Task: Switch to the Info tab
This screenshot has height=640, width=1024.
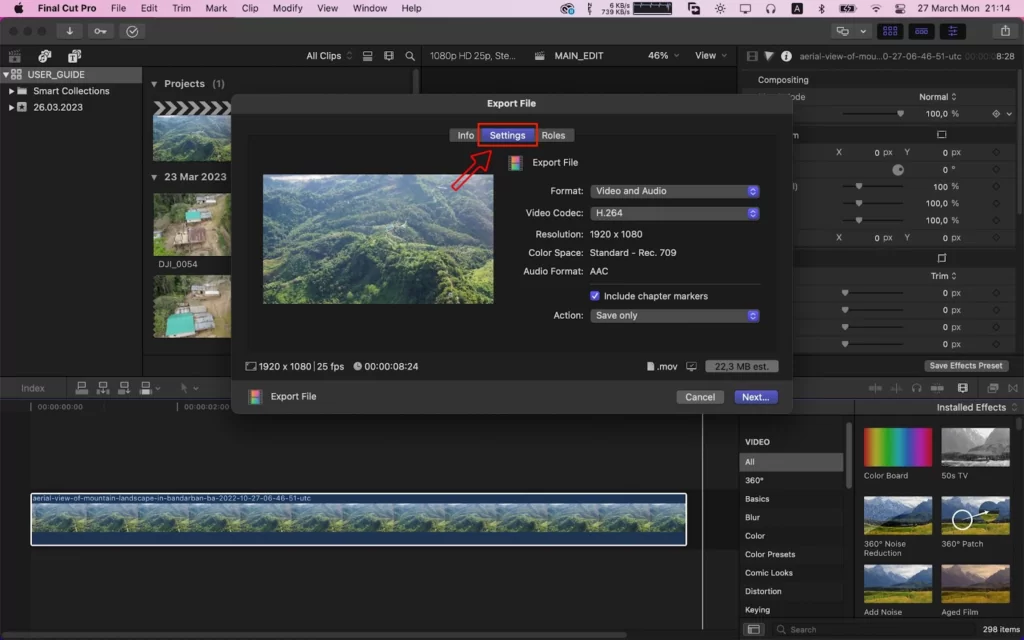Action: pyautogui.click(x=466, y=135)
